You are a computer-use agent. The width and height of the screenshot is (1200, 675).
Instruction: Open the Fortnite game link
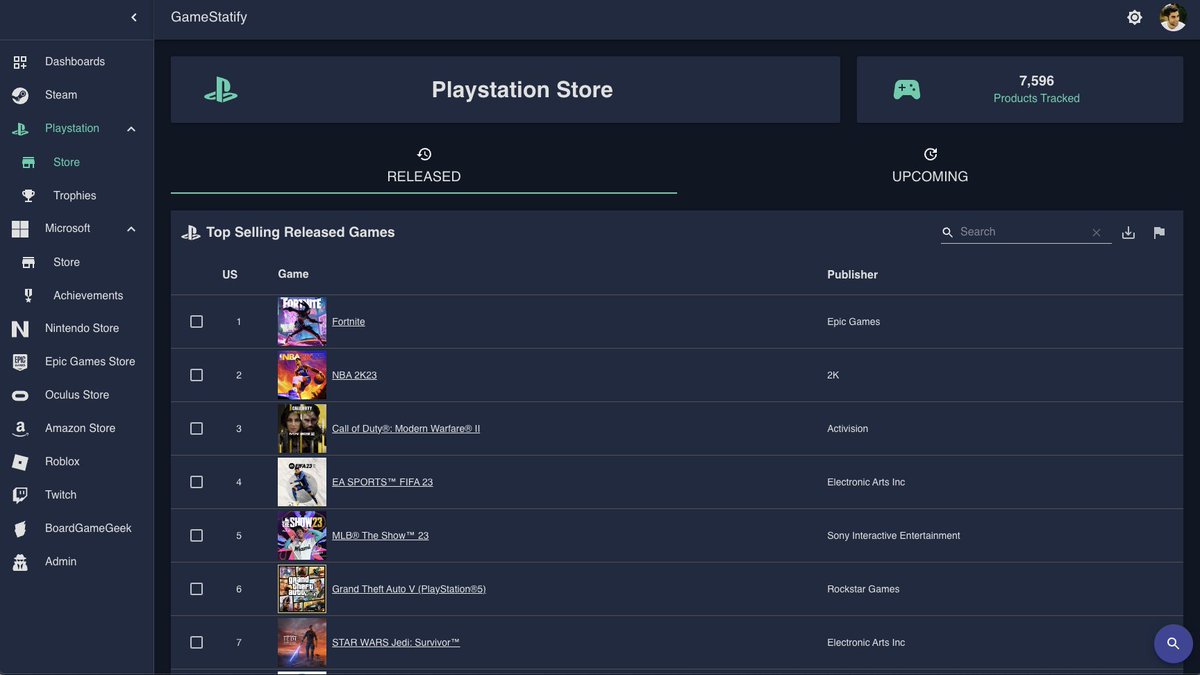348,322
